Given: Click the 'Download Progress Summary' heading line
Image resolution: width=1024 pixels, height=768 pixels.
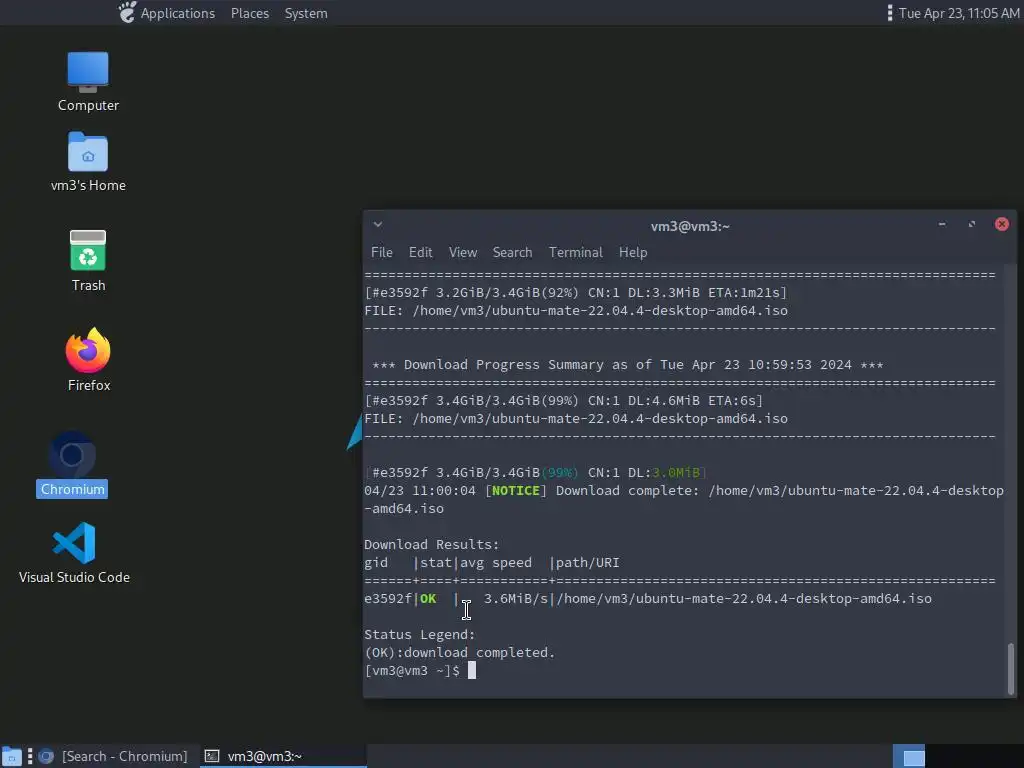Looking at the screenshot, I should click(627, 364).
